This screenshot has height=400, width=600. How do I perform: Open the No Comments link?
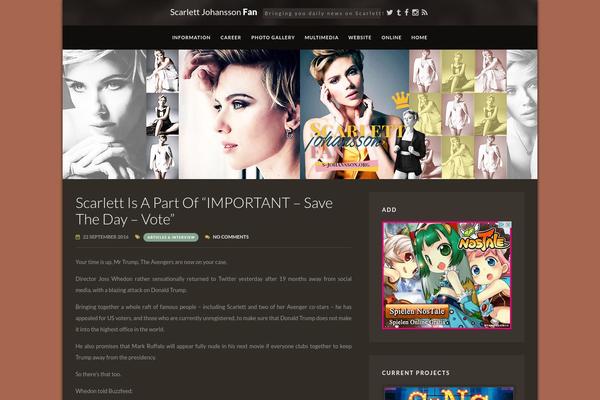pos(231,237)
